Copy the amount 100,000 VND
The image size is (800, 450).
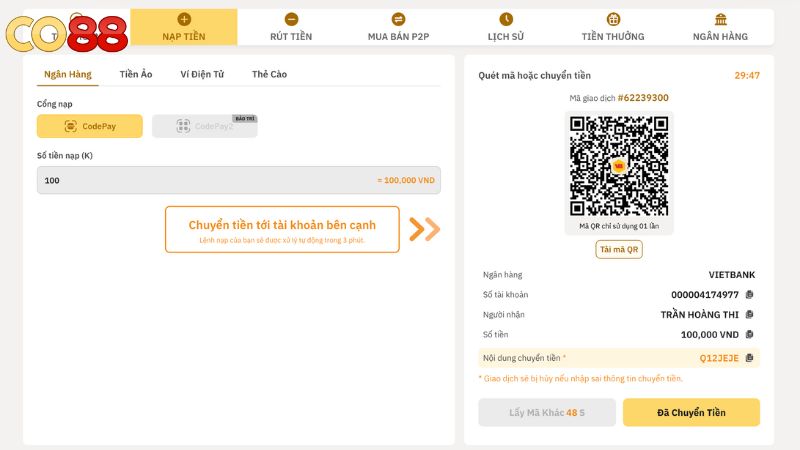[749, 334]
